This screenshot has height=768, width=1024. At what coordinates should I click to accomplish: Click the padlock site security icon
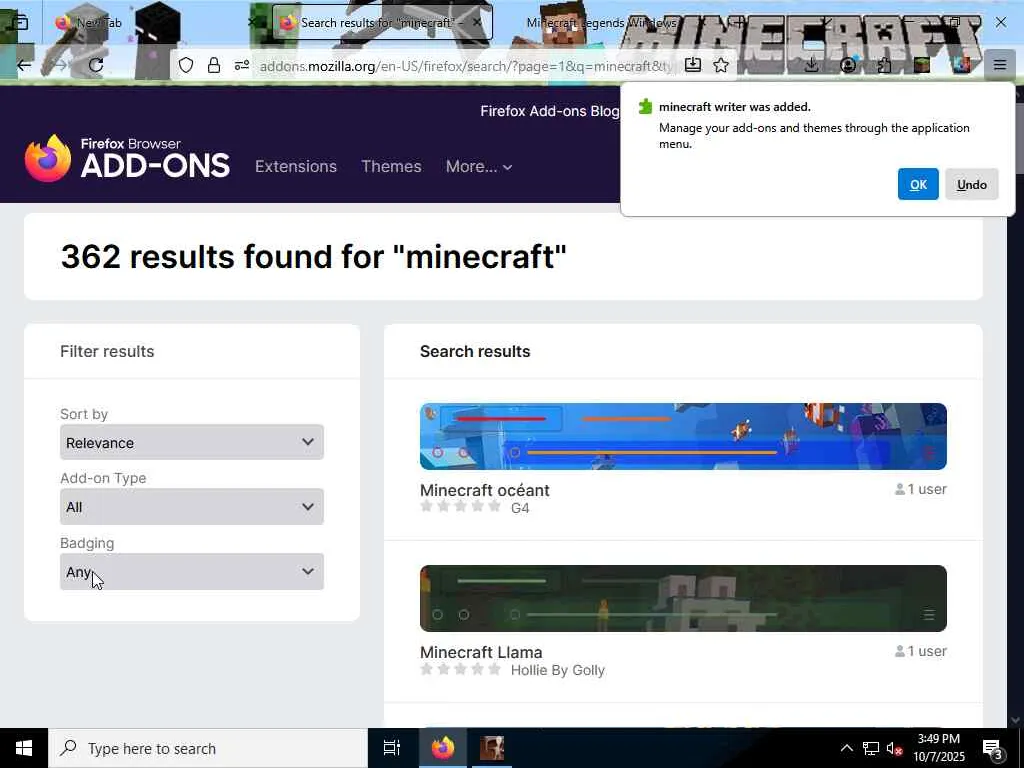[214, 65]
